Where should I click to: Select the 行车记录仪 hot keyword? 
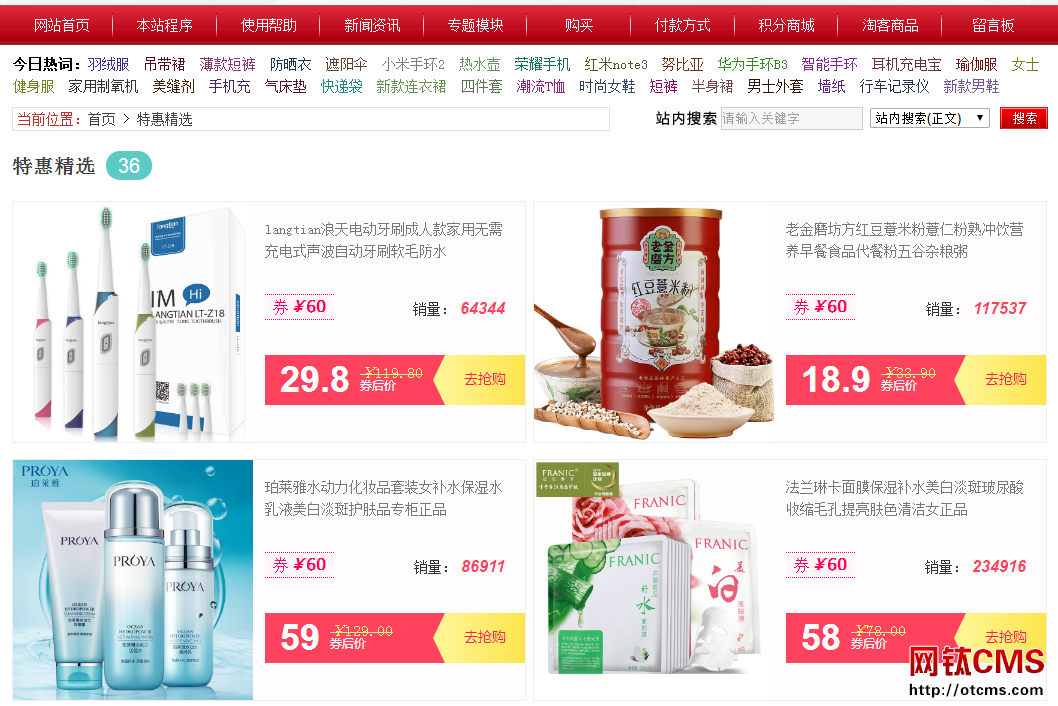click(894, 86)
